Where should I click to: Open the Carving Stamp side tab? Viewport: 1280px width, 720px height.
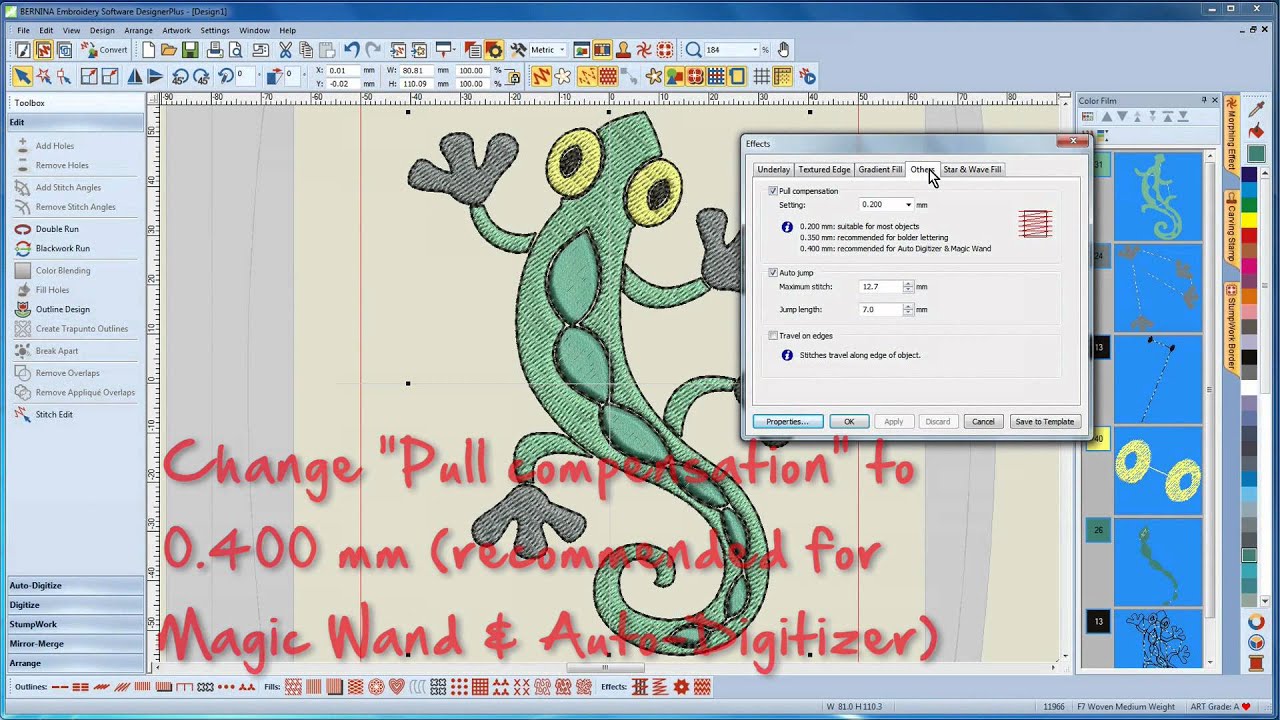click(x=1232, y=227)
